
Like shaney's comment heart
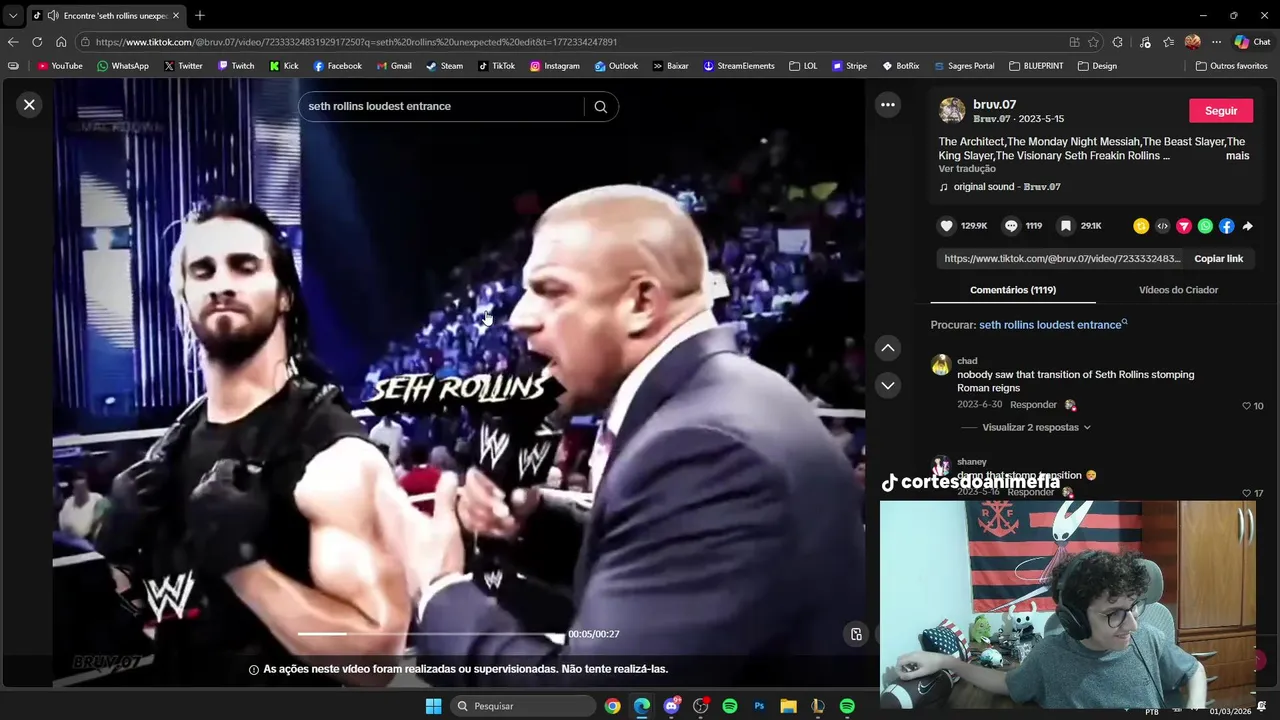tap(1246, 493)
